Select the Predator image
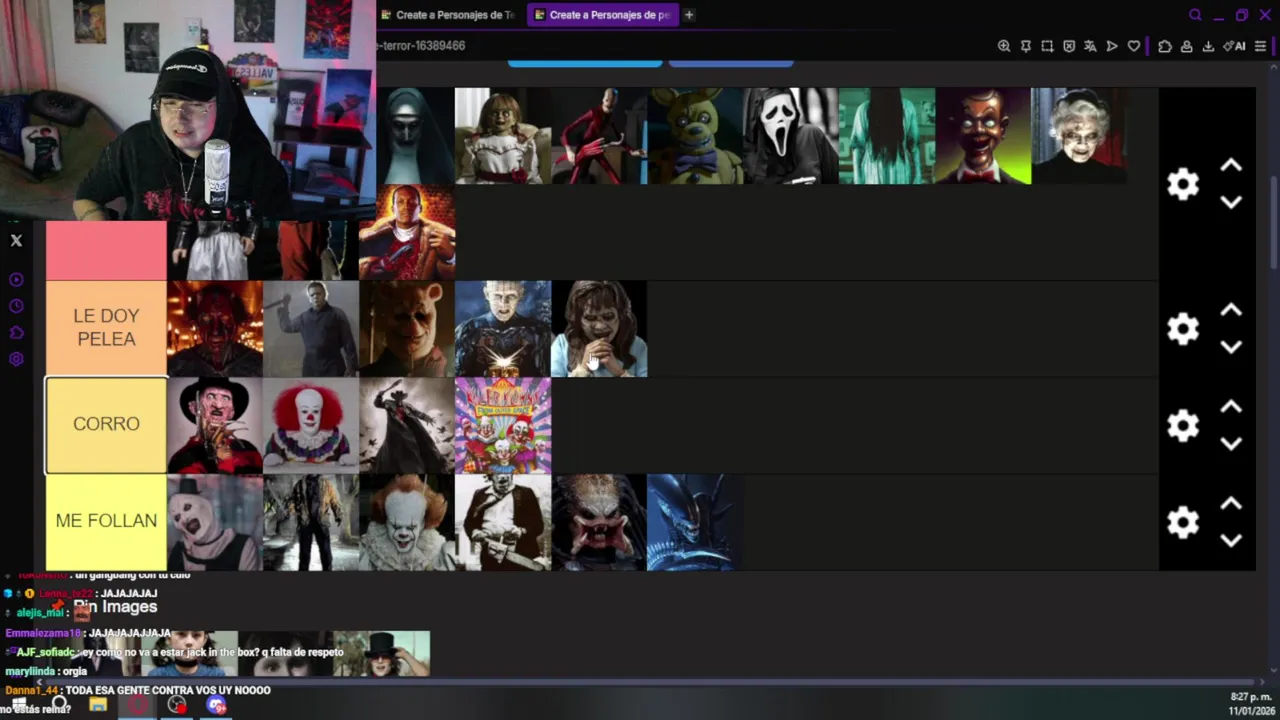Screen dimensions: 1280x720 pyautogui.click(x=599, y=522)
